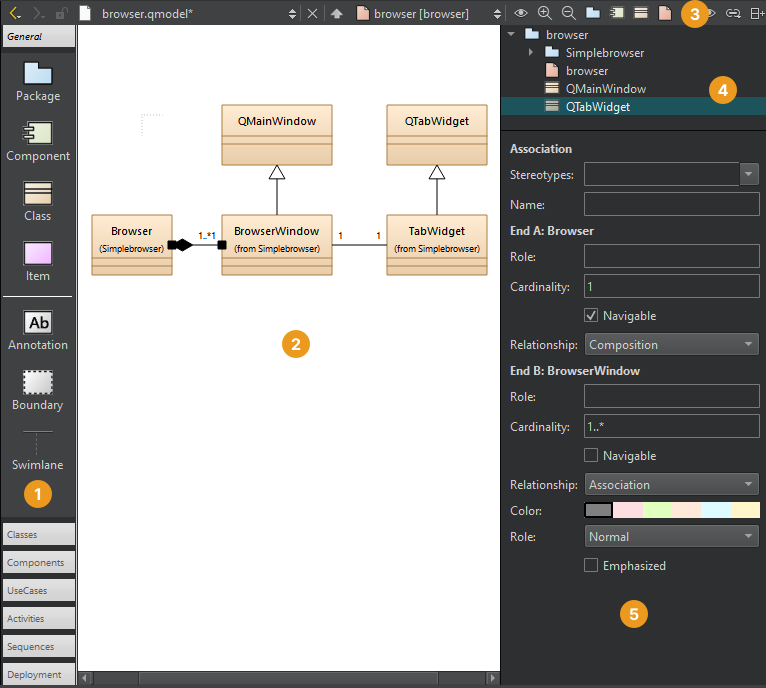Select QMainWindow in the model tree
The image size is (766, 688).
(605, 88)
